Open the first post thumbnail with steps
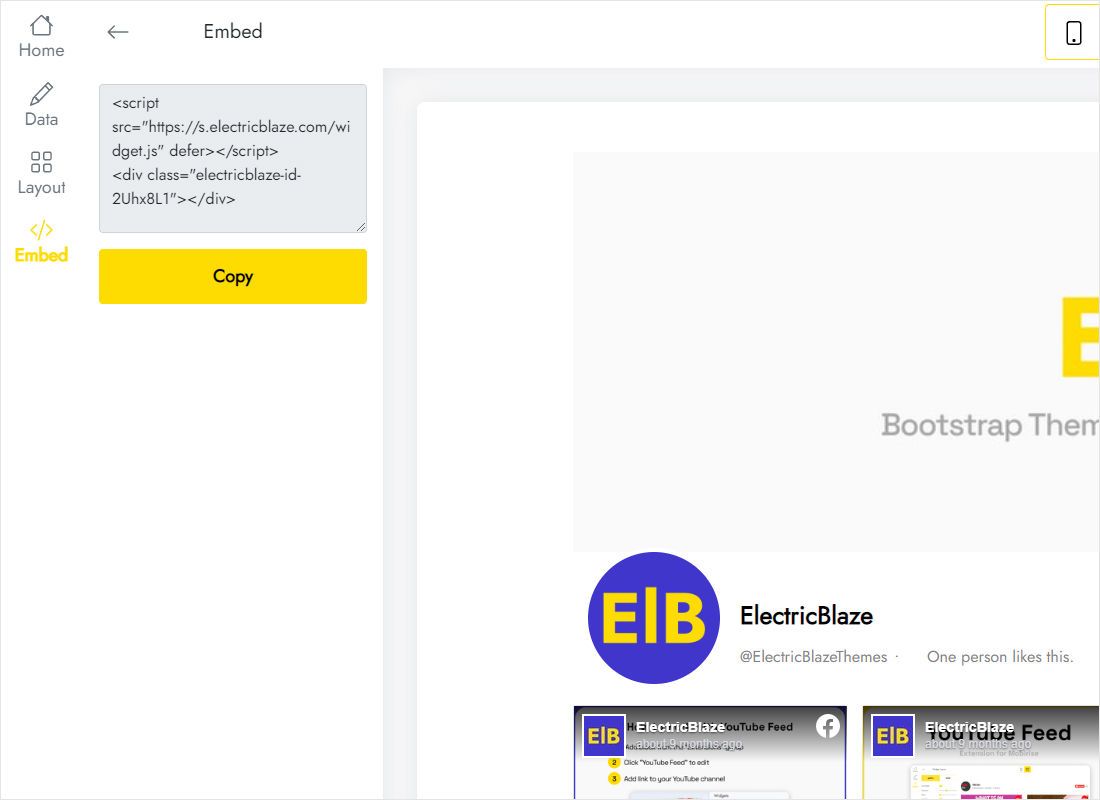Viewport: 1100px width, 800px height. pyautogui.click(x=710, y=753)
